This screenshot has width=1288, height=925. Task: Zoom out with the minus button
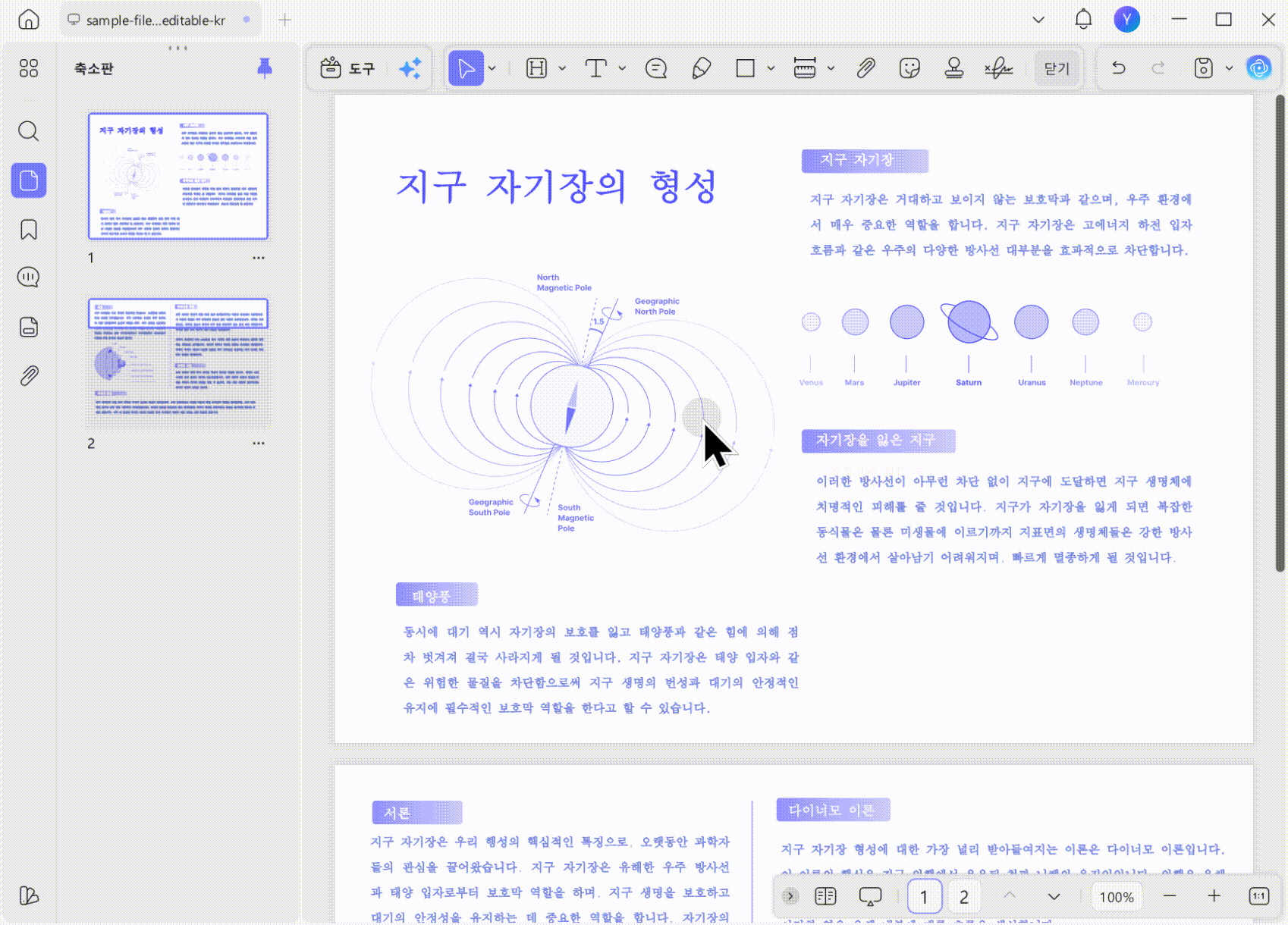(x=1170, y=896)
